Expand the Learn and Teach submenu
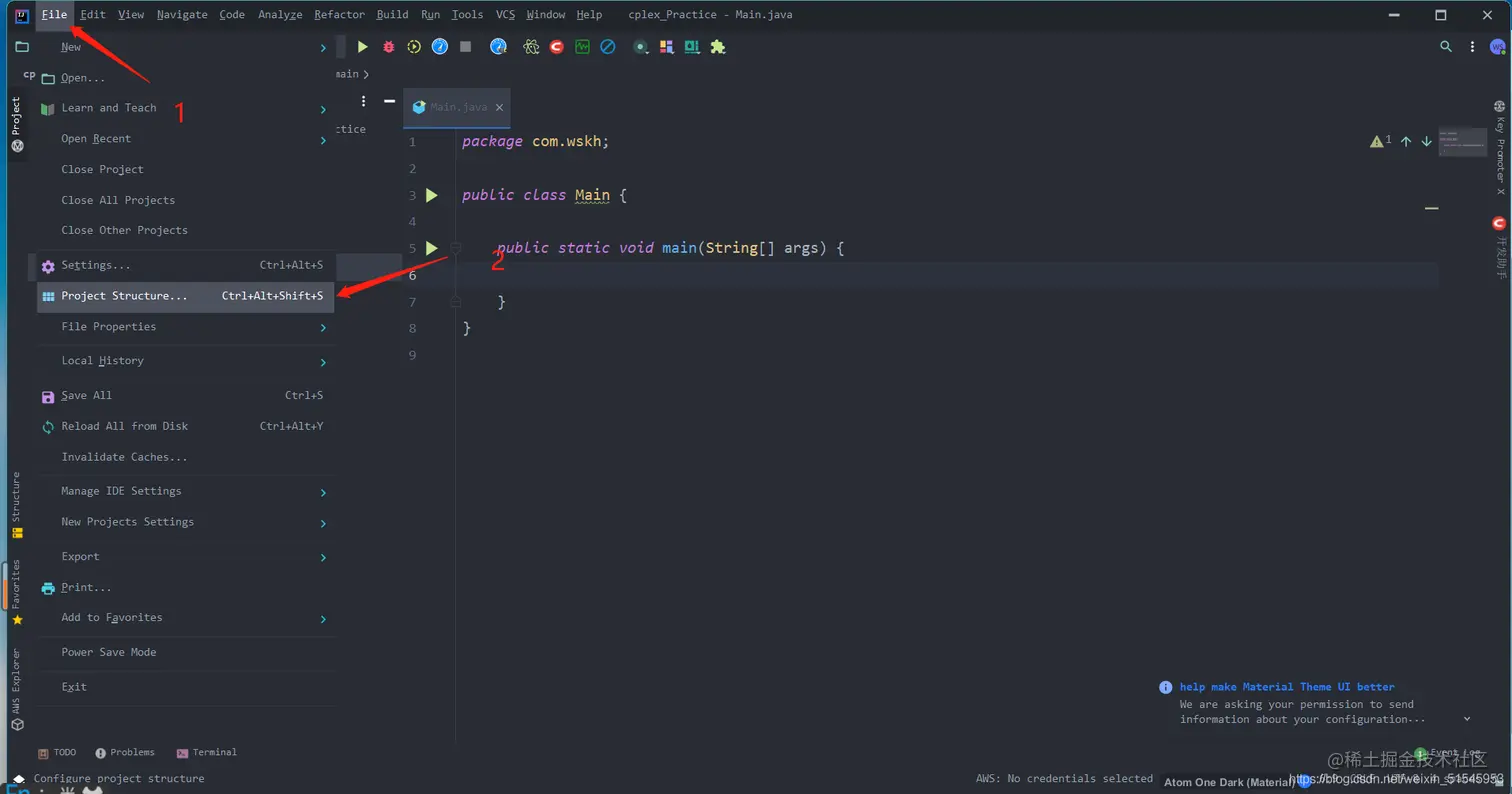 tap(186, 108)
